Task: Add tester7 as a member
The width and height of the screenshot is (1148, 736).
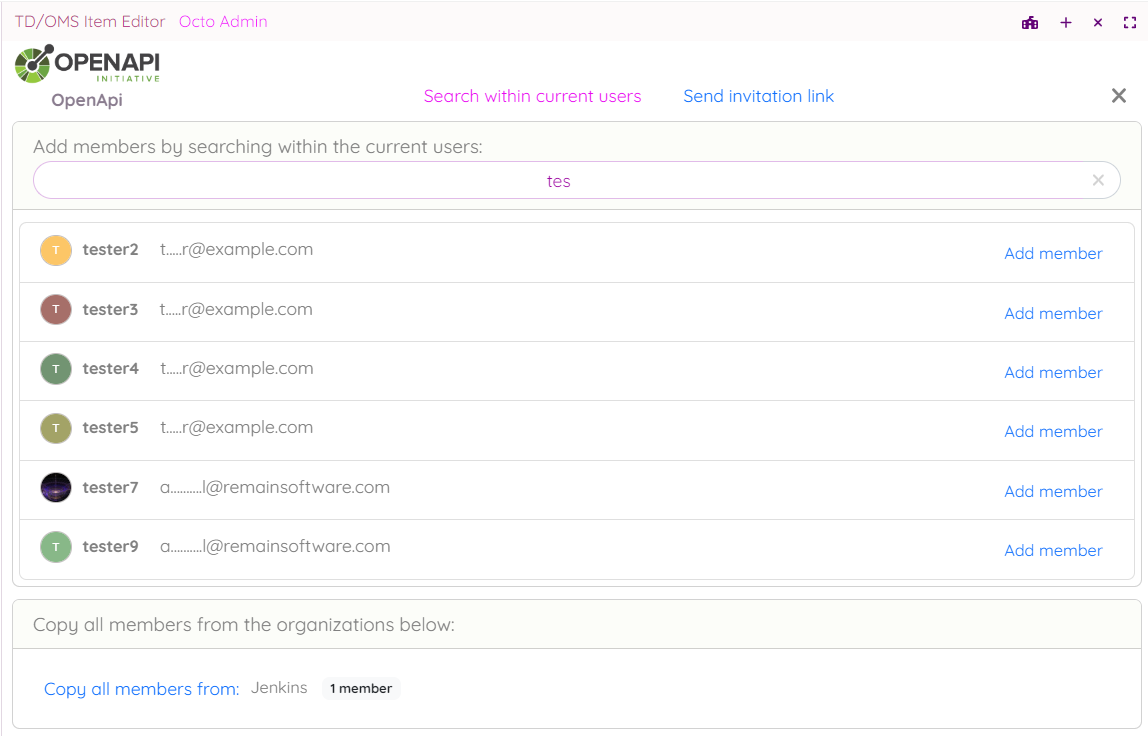Action: click(x=1053, y=492)
